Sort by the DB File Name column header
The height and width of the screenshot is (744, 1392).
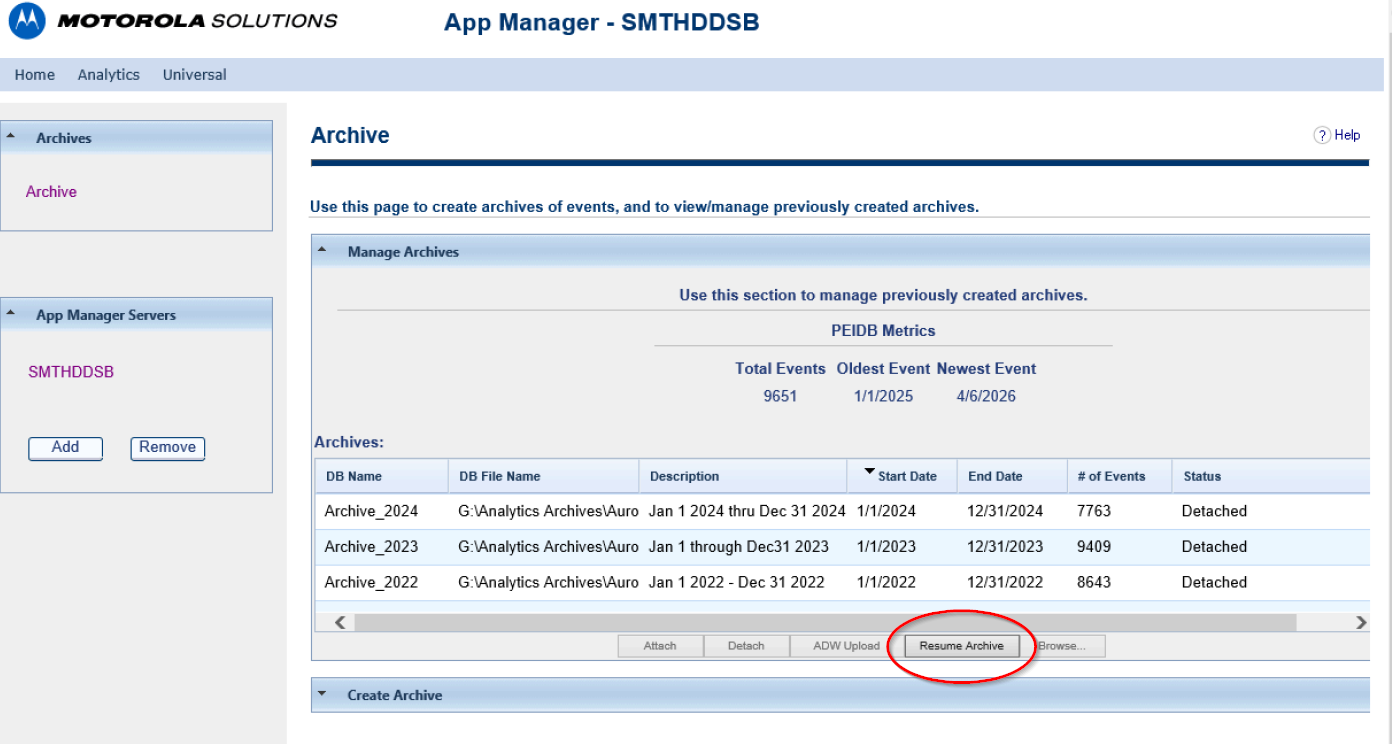(x=544, y=476)
